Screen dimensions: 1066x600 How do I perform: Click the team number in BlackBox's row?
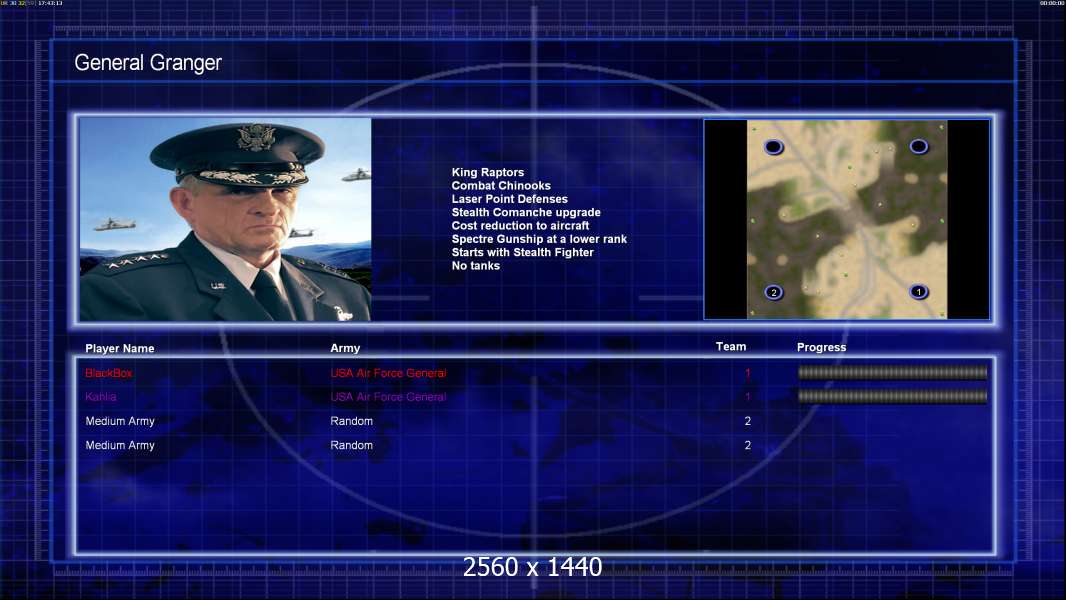[x=747, y=373]
